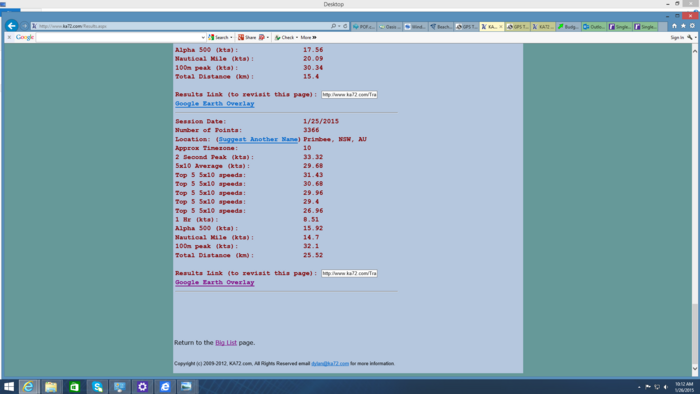This screenshot has height=394, width=700.
Task: Expand the Google search box dropdown arrow
Action: 203,37
